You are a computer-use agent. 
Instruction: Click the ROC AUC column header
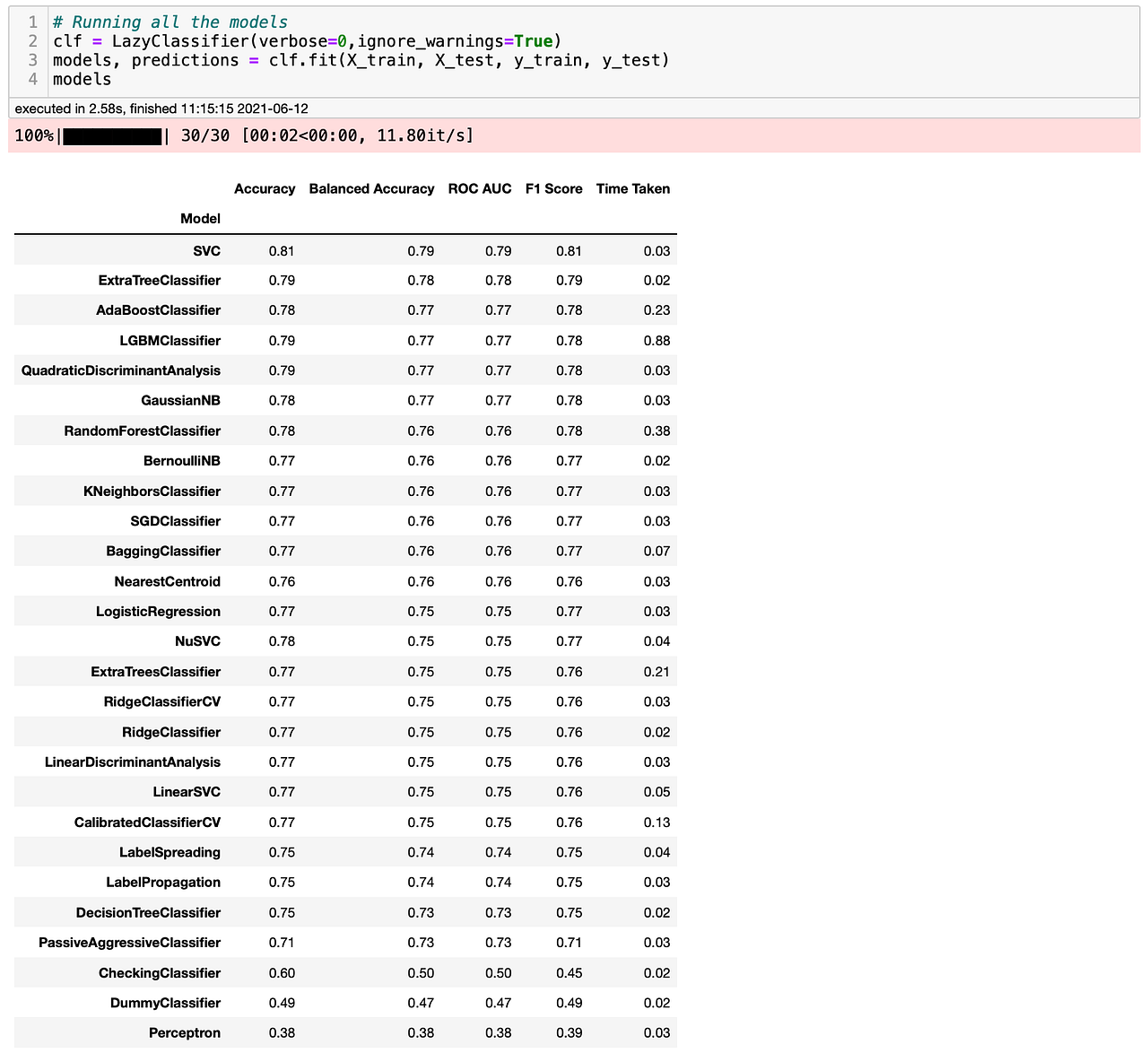click(x=480, y=188)
